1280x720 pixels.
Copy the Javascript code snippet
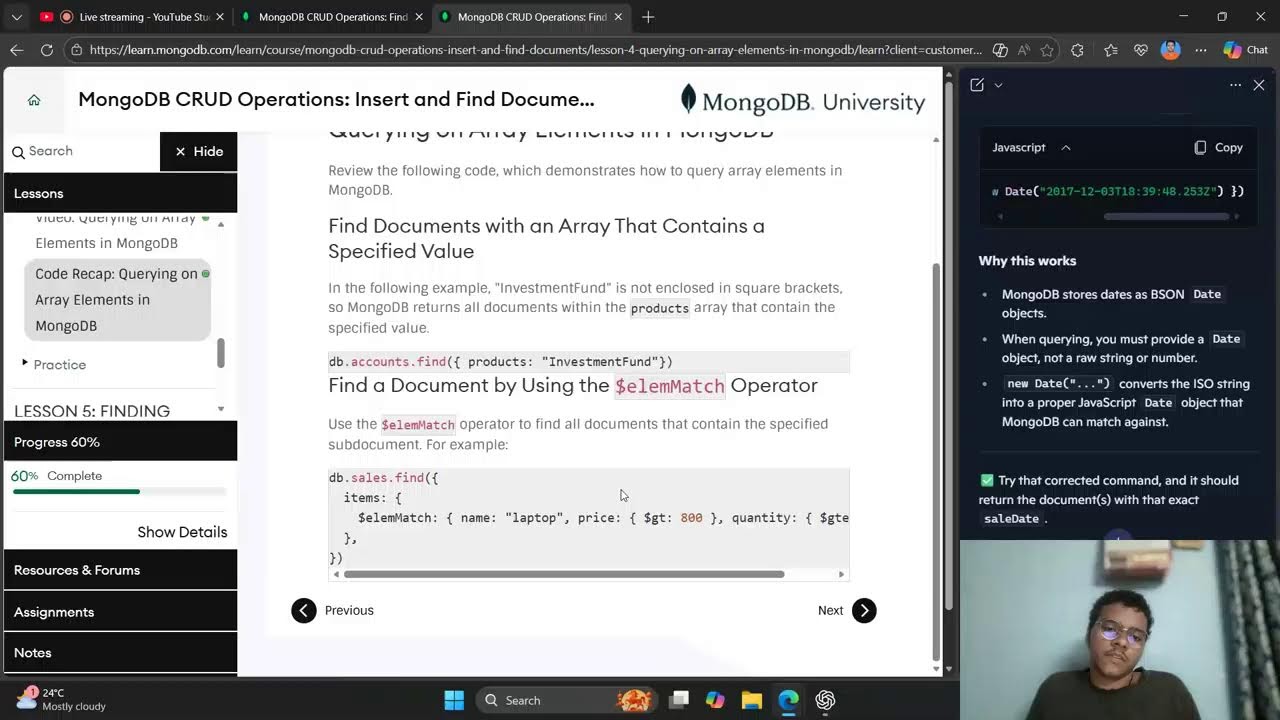(x=1218, y=147)
